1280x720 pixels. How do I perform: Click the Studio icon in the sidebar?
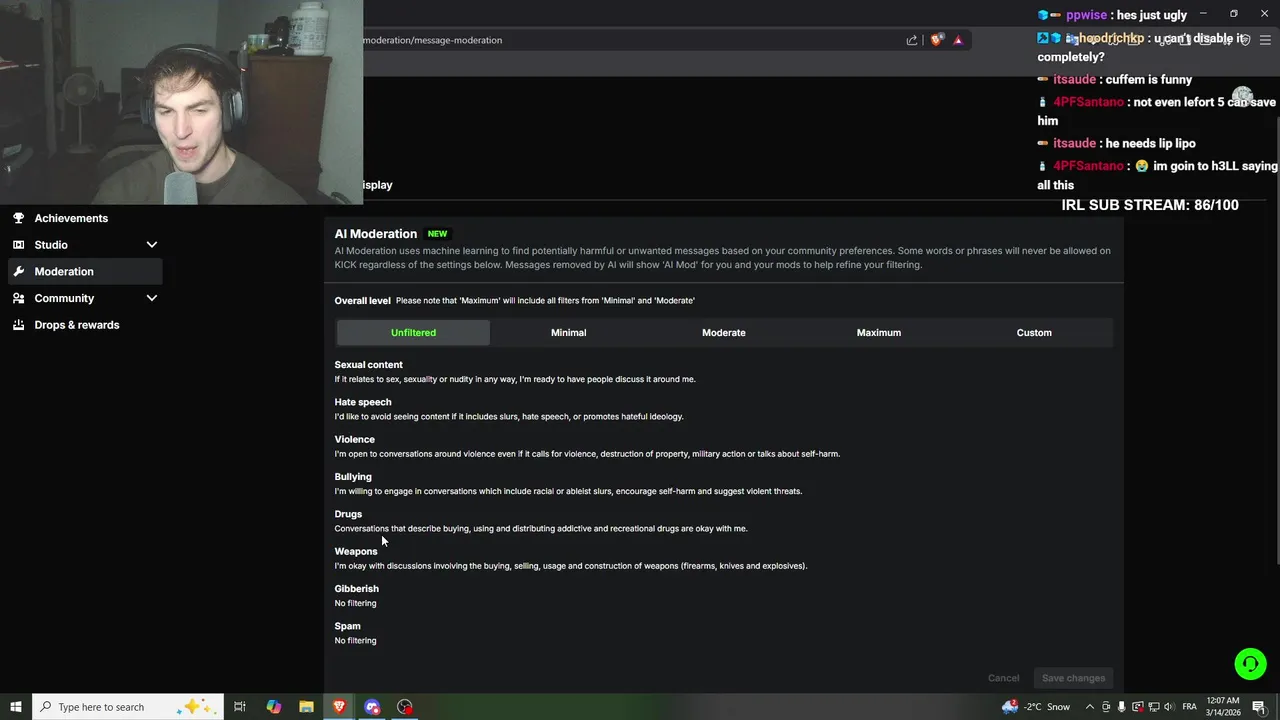pyautogui.click(x=19, y=245)
